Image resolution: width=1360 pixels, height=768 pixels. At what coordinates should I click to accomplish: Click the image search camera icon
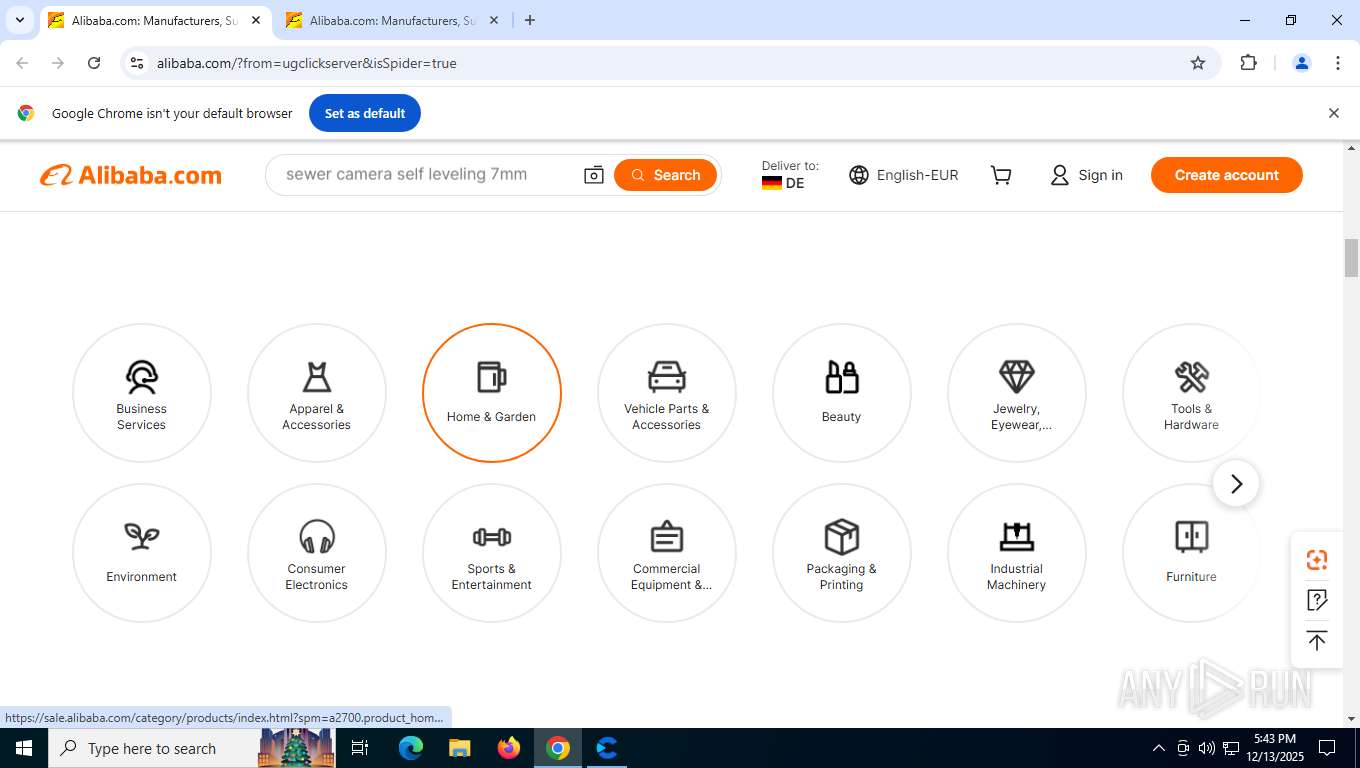click(594, 175)
